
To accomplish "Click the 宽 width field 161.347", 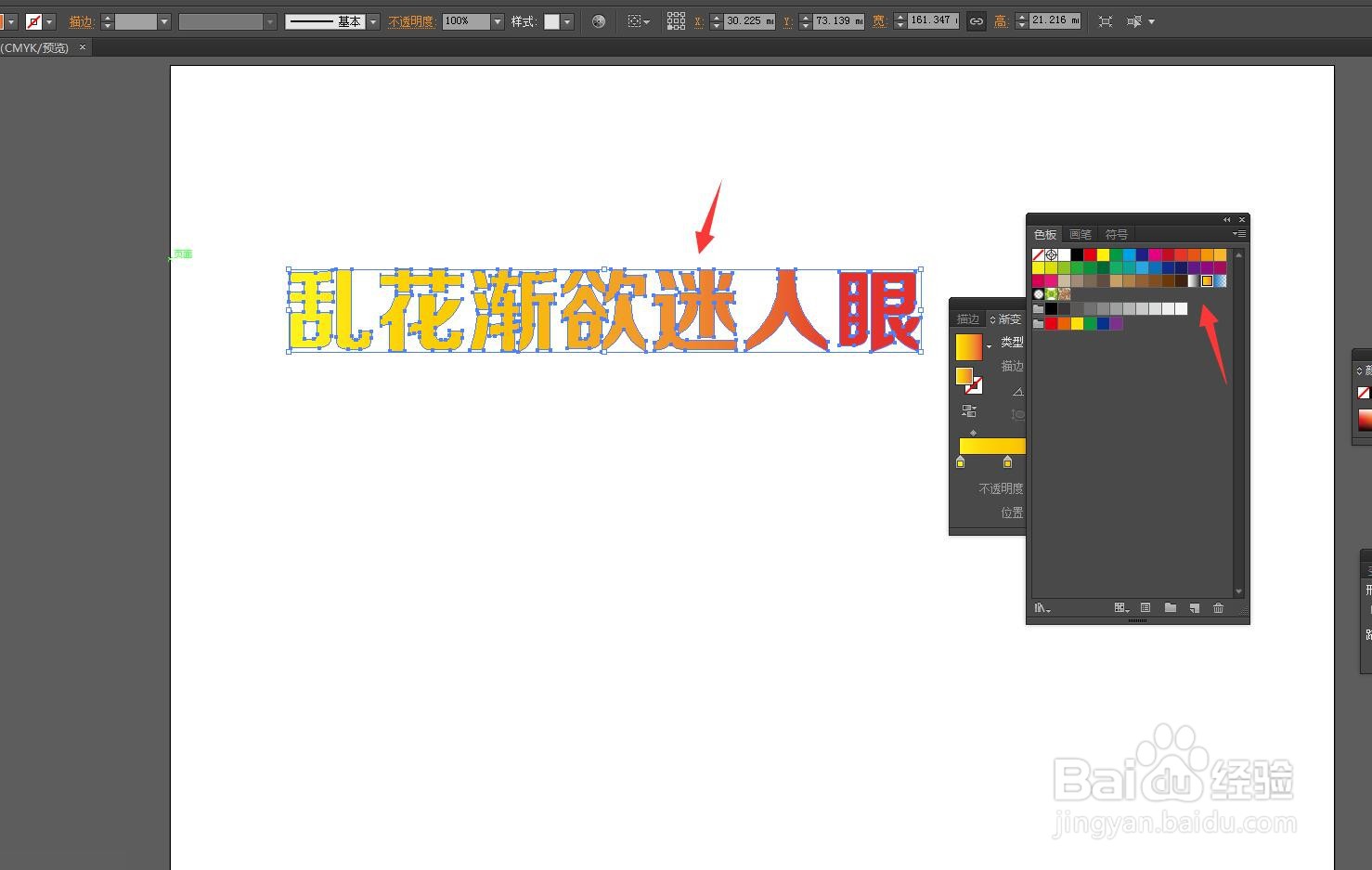I will (934, 21).
